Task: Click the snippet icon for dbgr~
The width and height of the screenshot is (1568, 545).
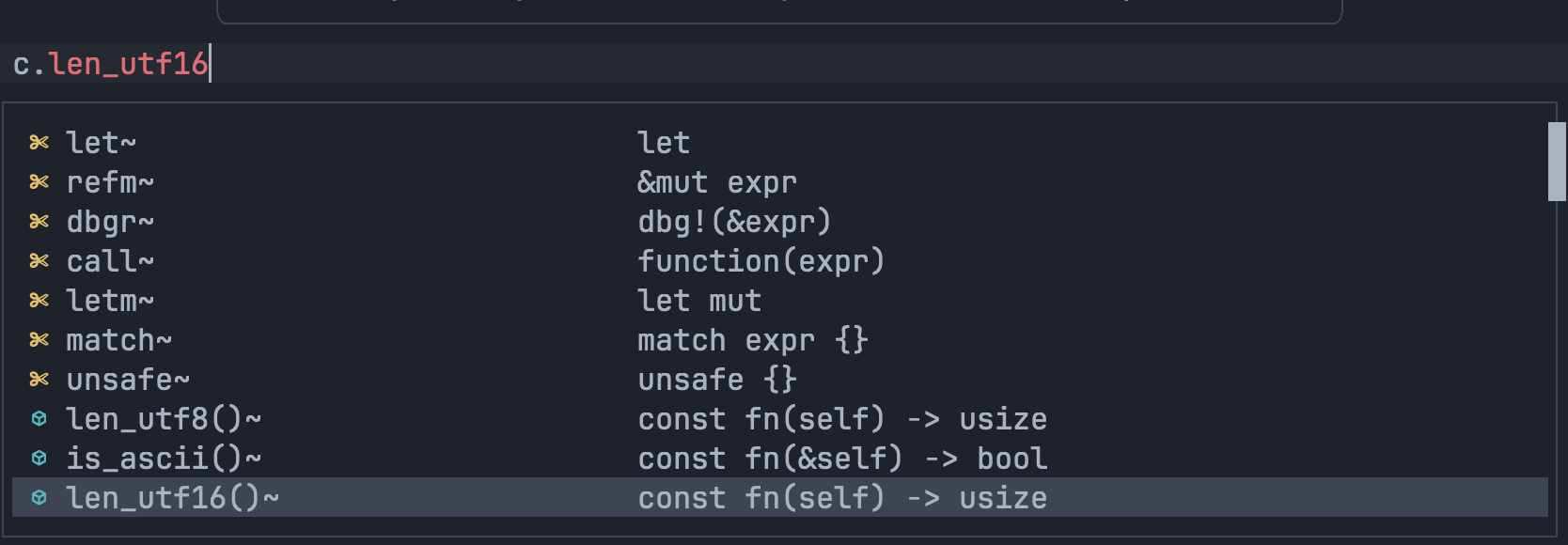Action: (x=39, y=221)
